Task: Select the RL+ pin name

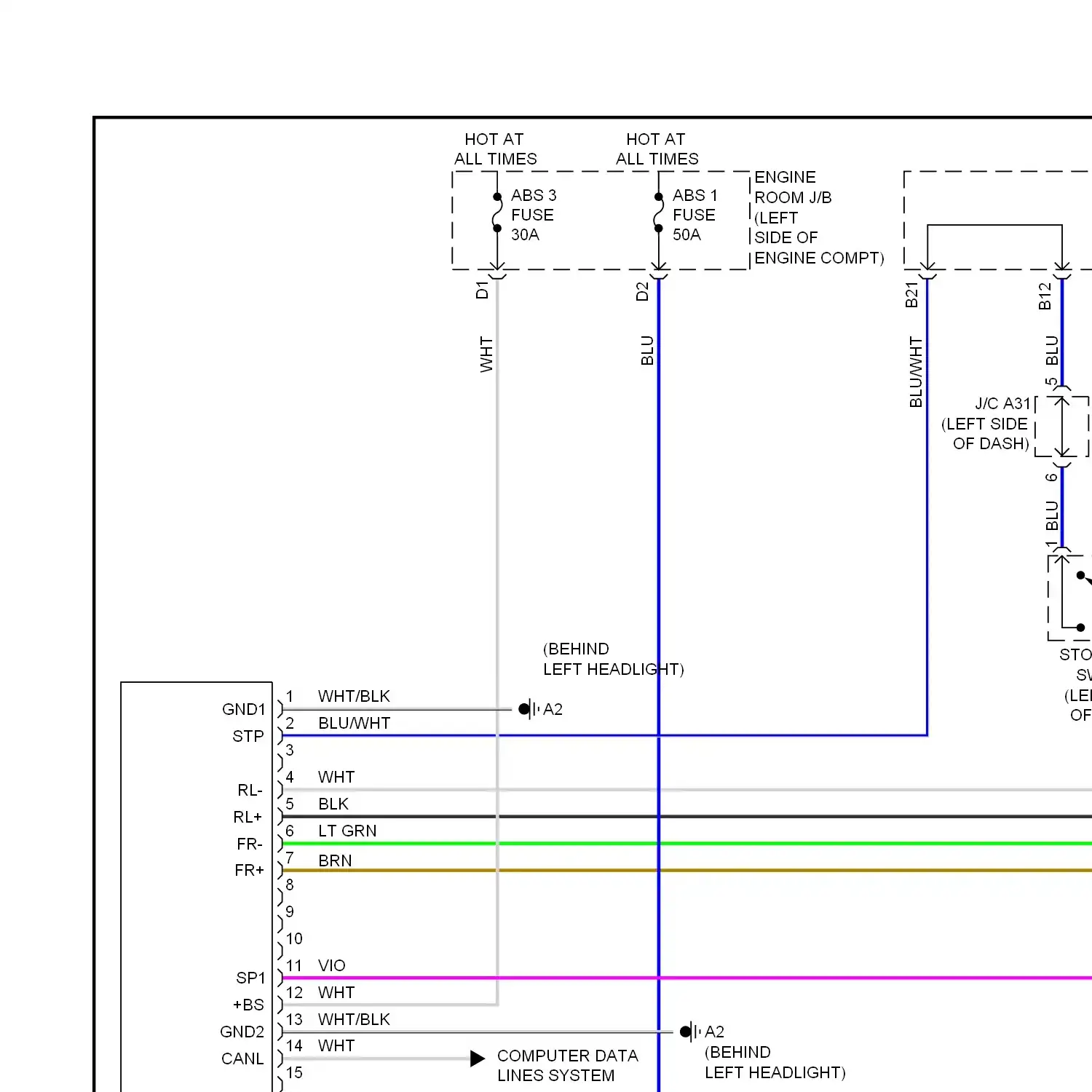Action: (248, 817)
